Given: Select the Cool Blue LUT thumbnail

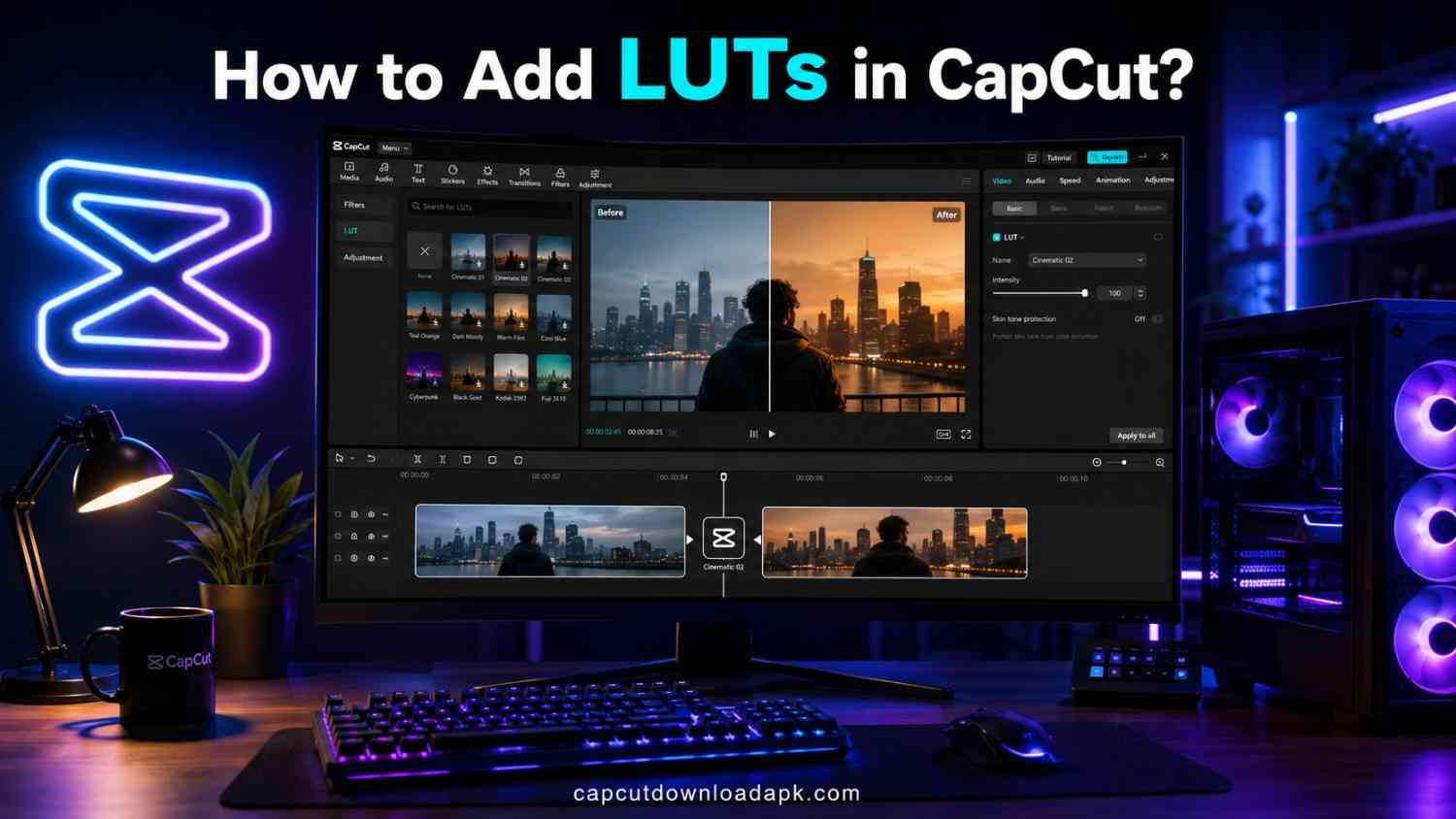Looking at the screenshot, I should point(554,314).
